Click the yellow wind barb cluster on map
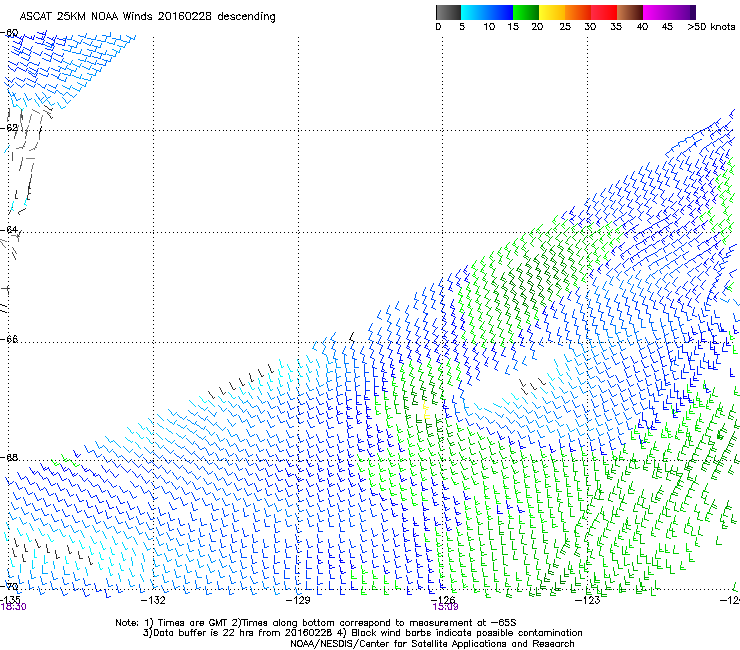This screenshot has width=740, height=650. tap(426, 410)
